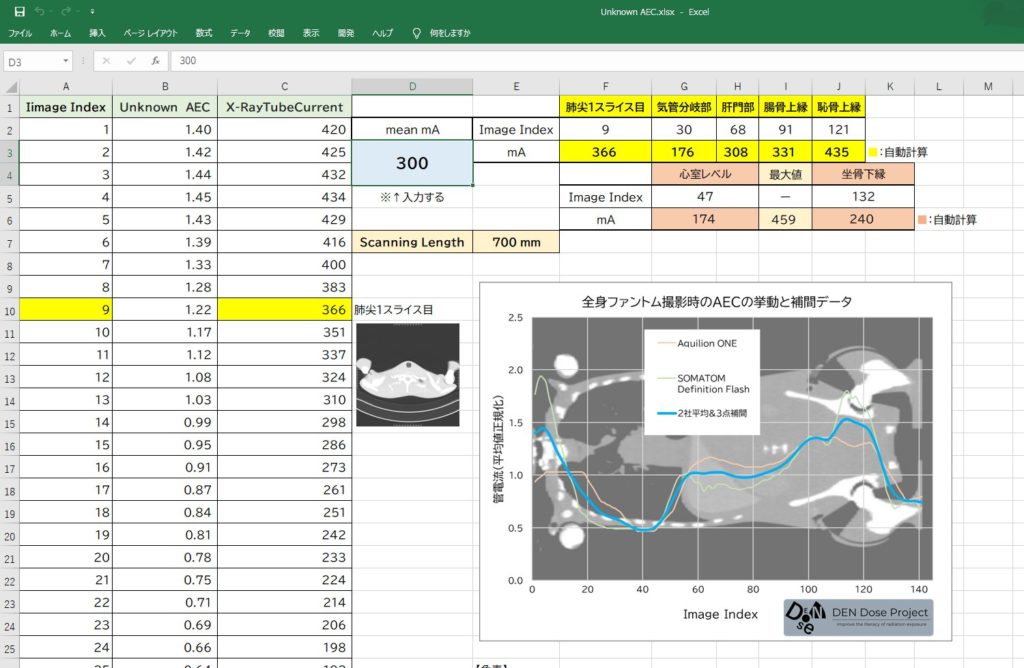
Task: Open Customize Quick Access Toolbar dropdown
Action: coord(92,12)
